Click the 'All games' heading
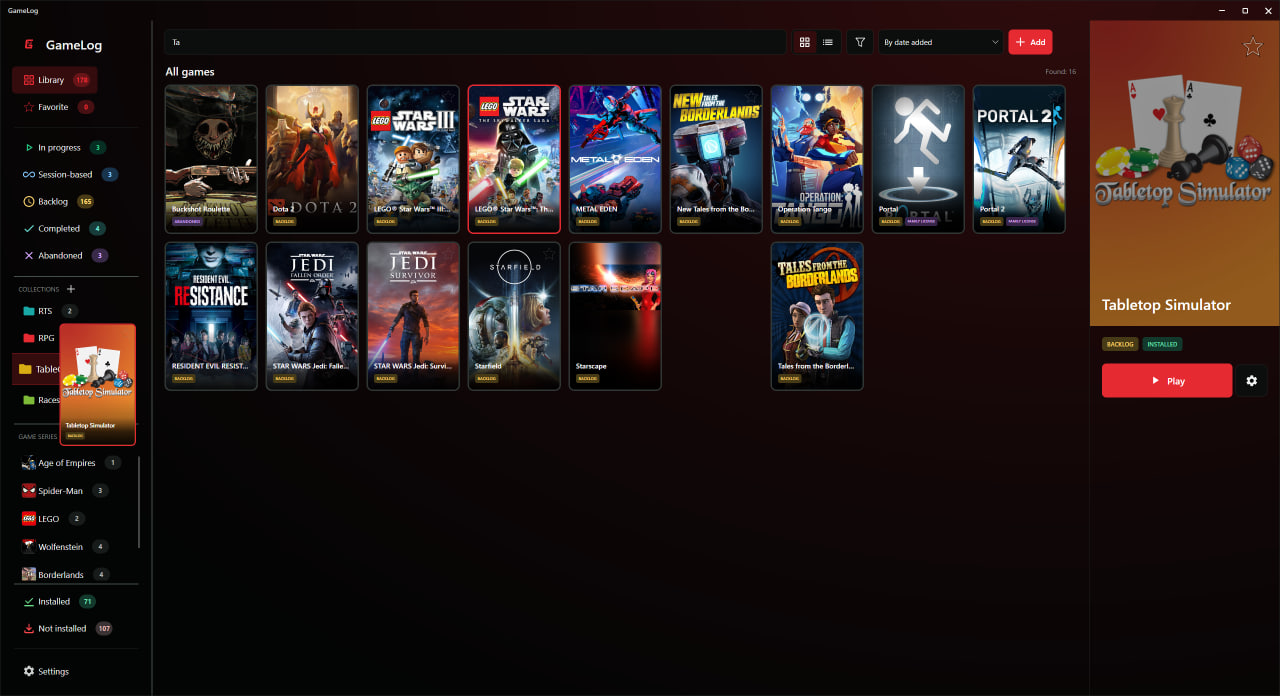 190,72
